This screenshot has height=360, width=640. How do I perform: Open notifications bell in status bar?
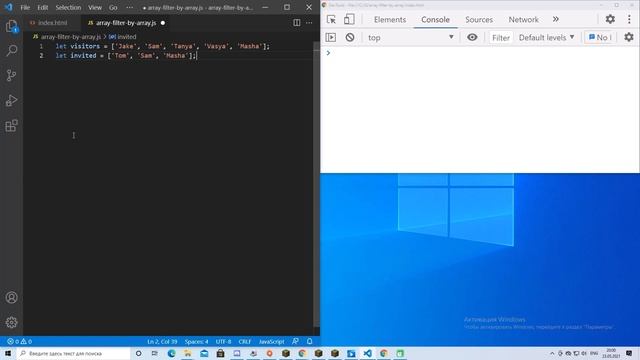click(309, 342)
